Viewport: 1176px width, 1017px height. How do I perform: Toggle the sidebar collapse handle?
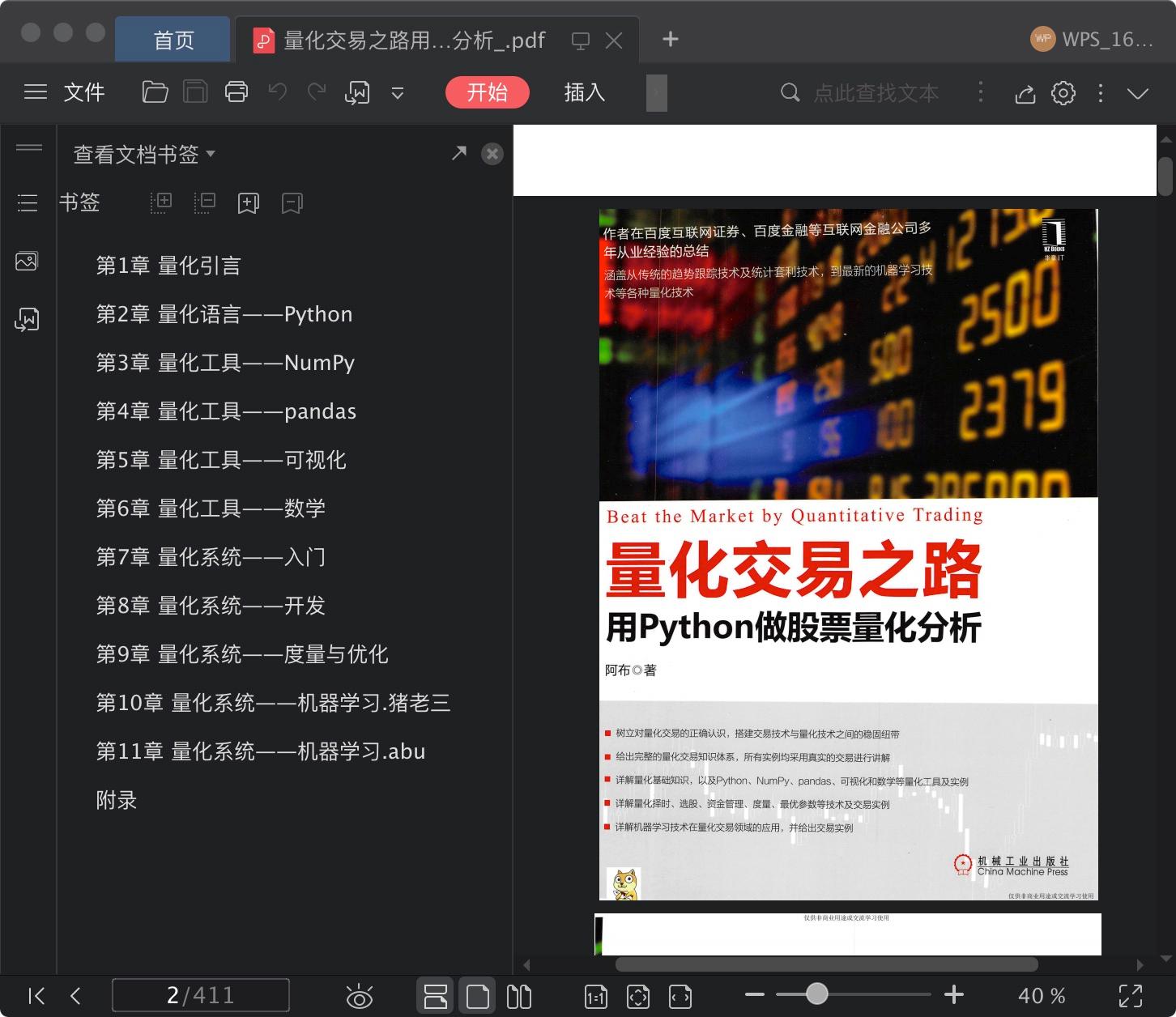click(x=29, y=147)
